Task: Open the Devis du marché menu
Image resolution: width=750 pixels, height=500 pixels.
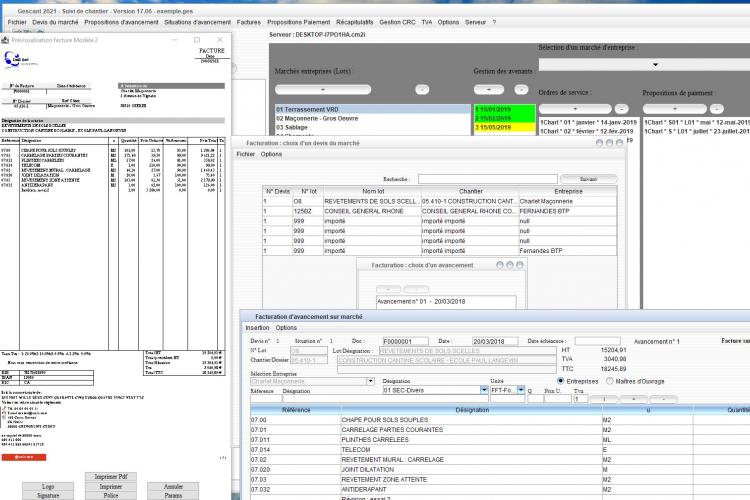Action: click(55, 22)
